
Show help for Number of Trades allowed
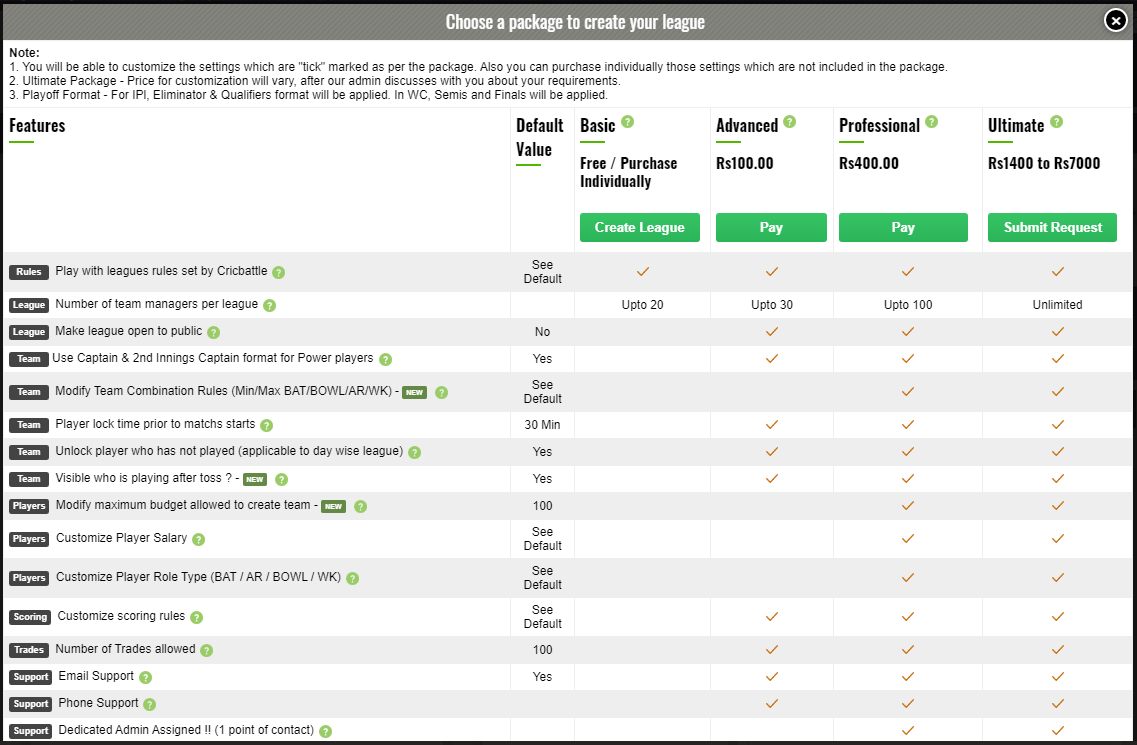(x=207, y=650)
